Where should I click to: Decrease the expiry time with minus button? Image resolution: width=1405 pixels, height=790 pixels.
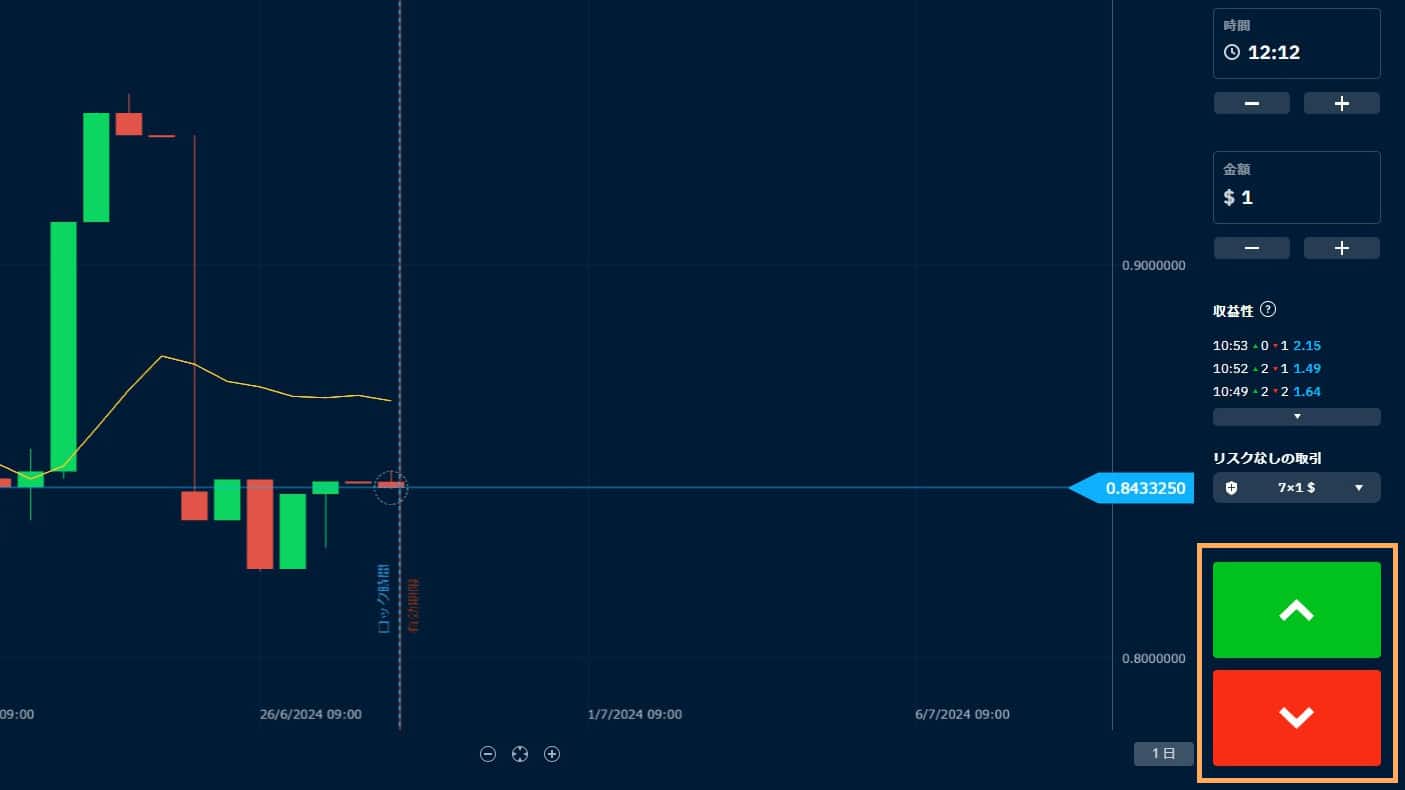click(1251, 103)
